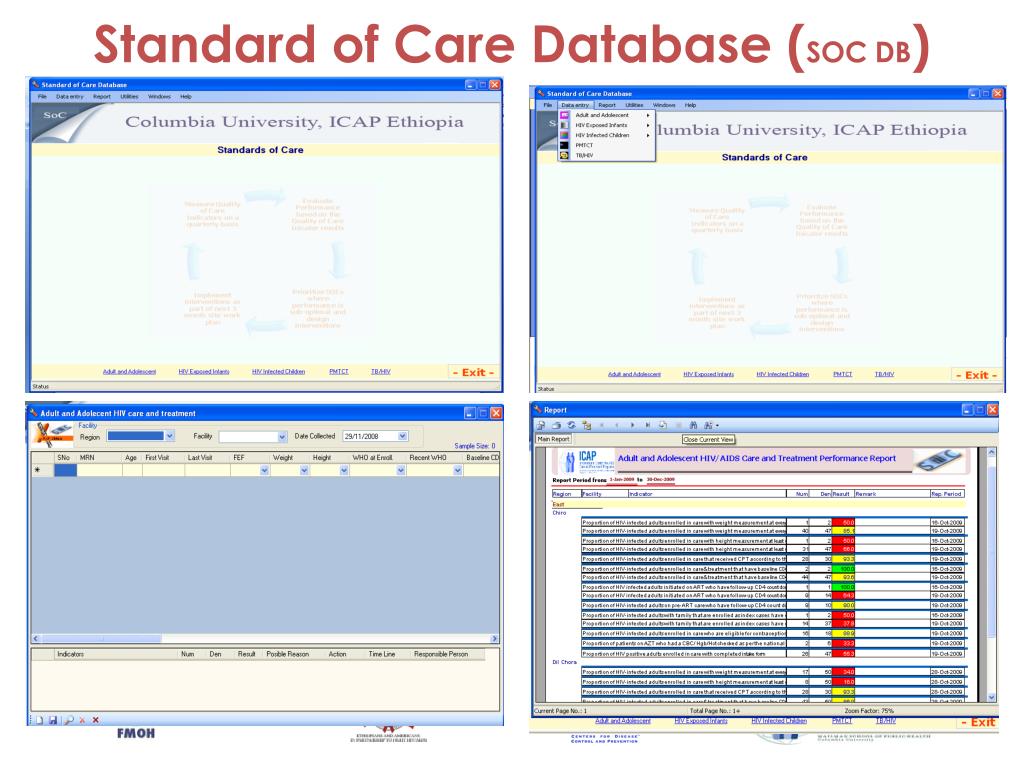Image resolution: width=1024 pixels, height=768 pixels.
Task: Click HIV Infected Children link in top-left window
Action: click(278, 372)
